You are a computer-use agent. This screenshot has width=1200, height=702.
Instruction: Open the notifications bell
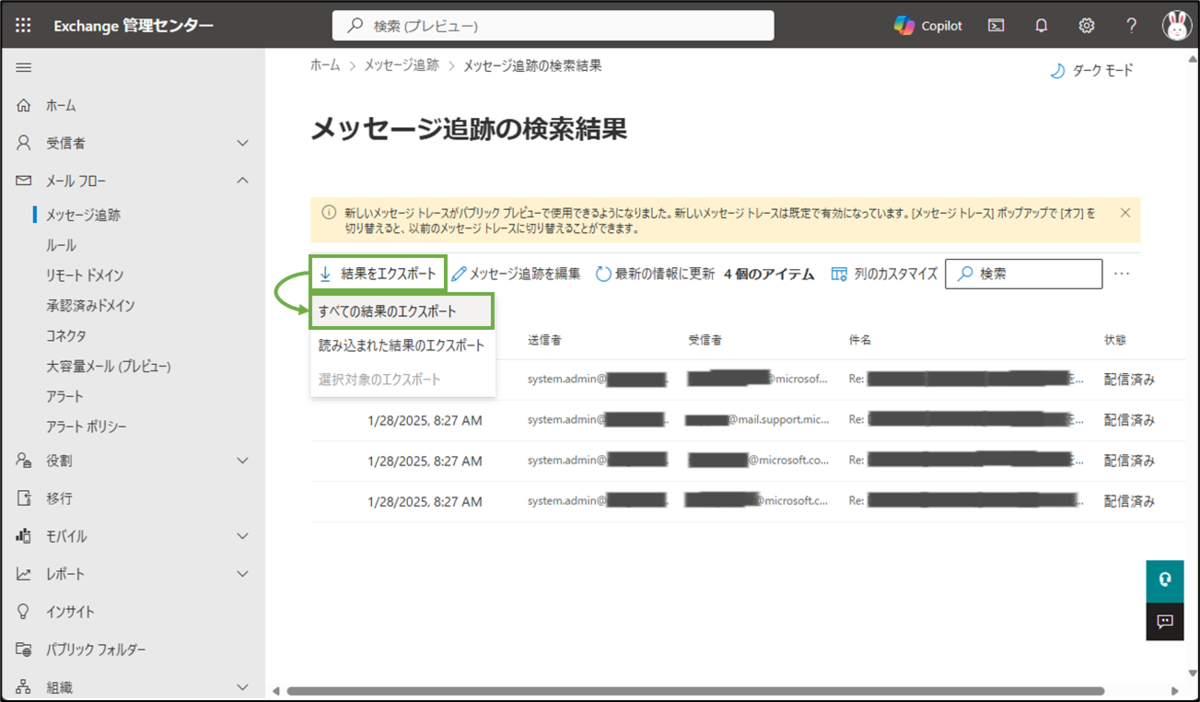click(x=1041, y=26)
